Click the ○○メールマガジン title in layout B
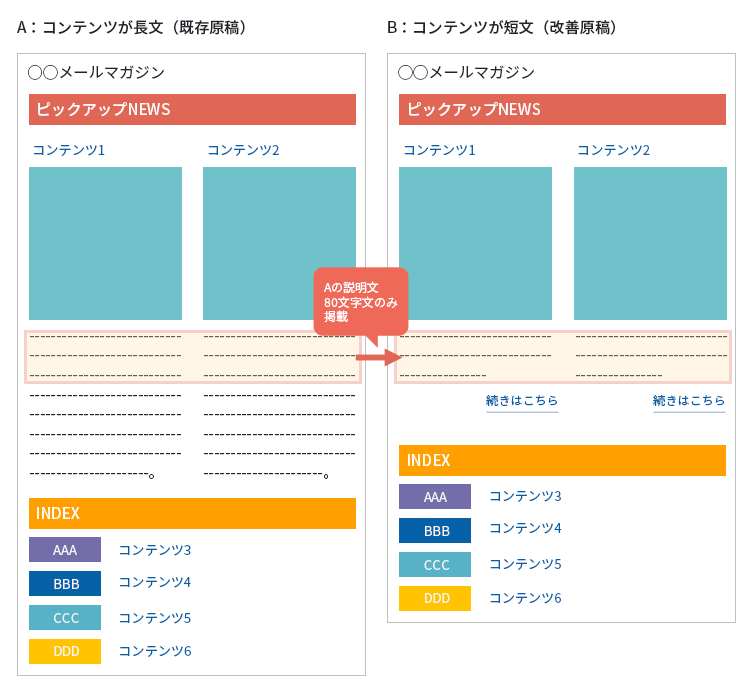 click(466, 72)
